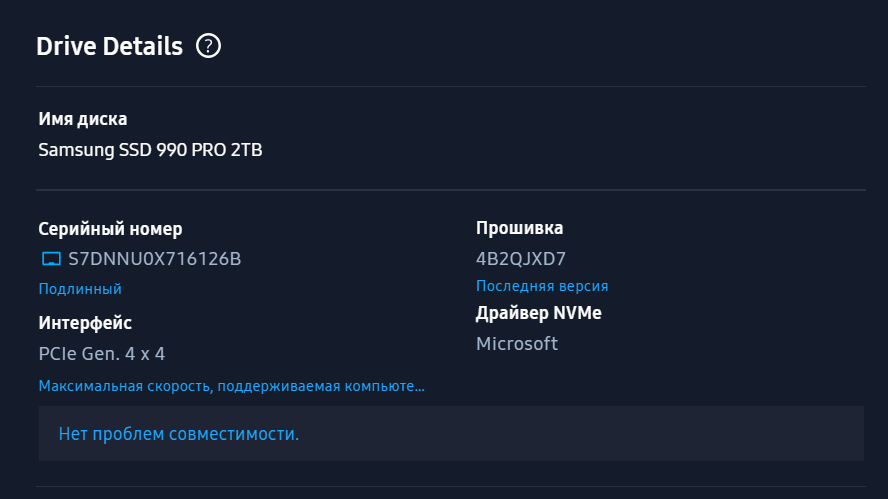This screenshot has height=499, width=888.
Task: Click the divider below the drive name
Action: (x=451, y=189)
